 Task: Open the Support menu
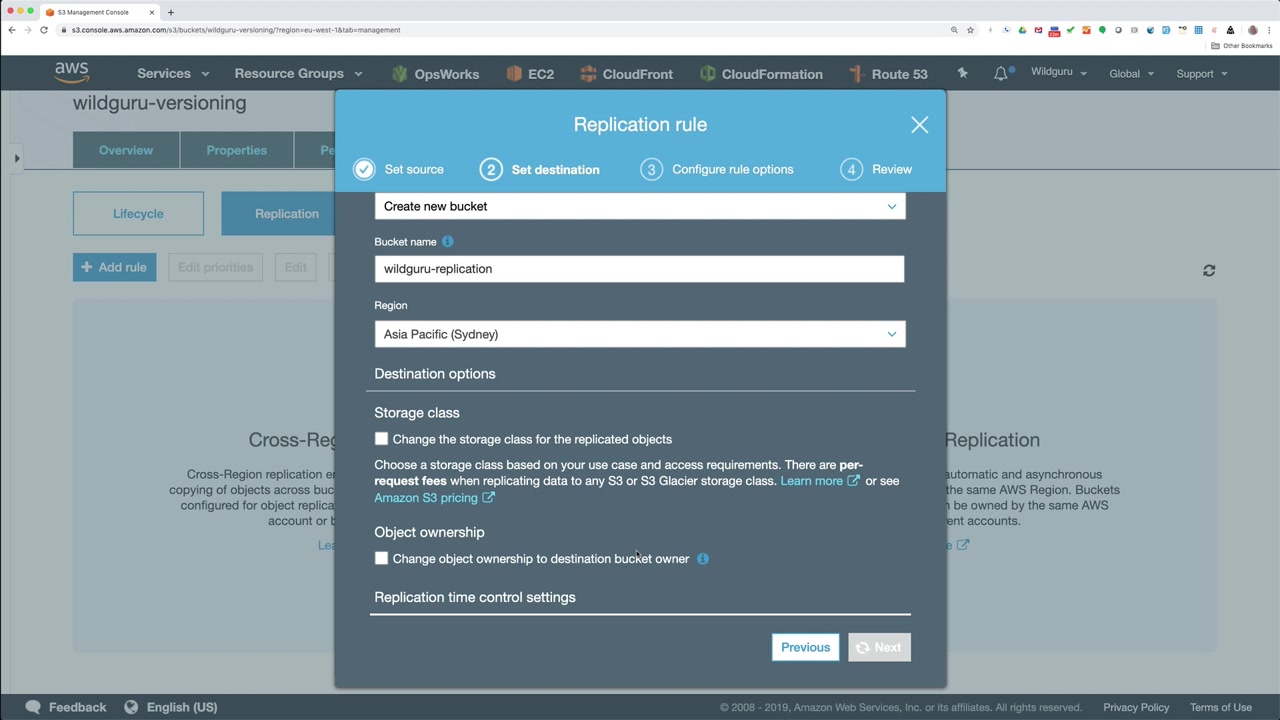coord(1202,73)
